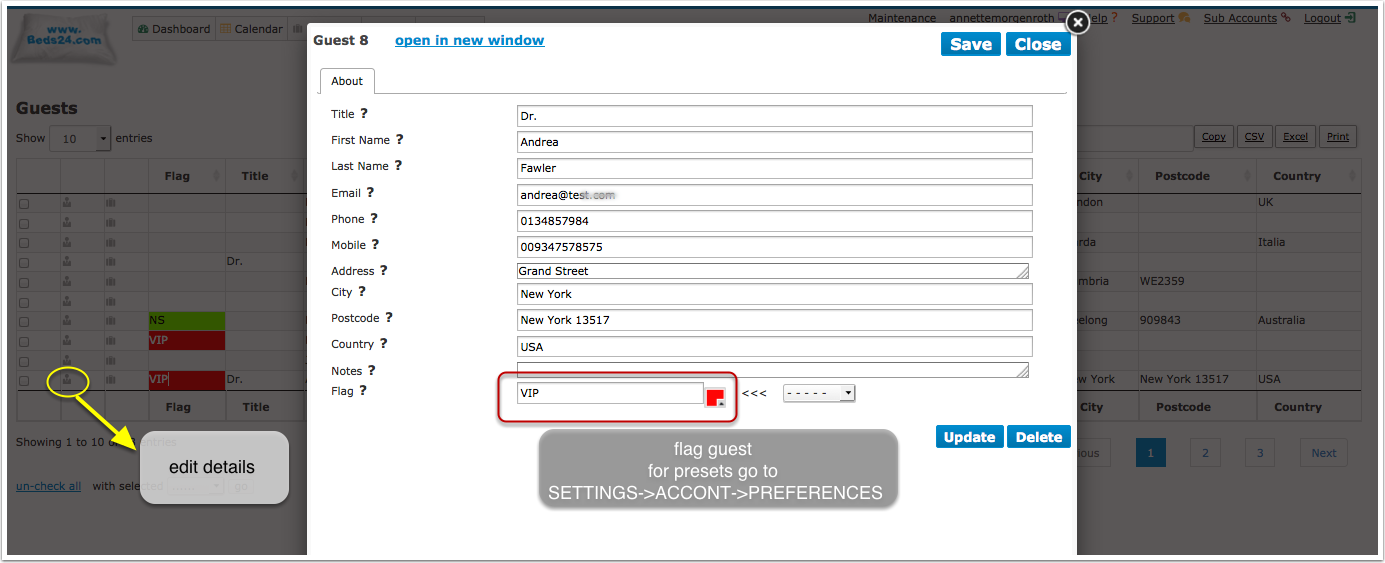Viewport: 1385px width, 563px height.
Task: Click the Maintenance link in the header
Action: click(x=902, y=18)
